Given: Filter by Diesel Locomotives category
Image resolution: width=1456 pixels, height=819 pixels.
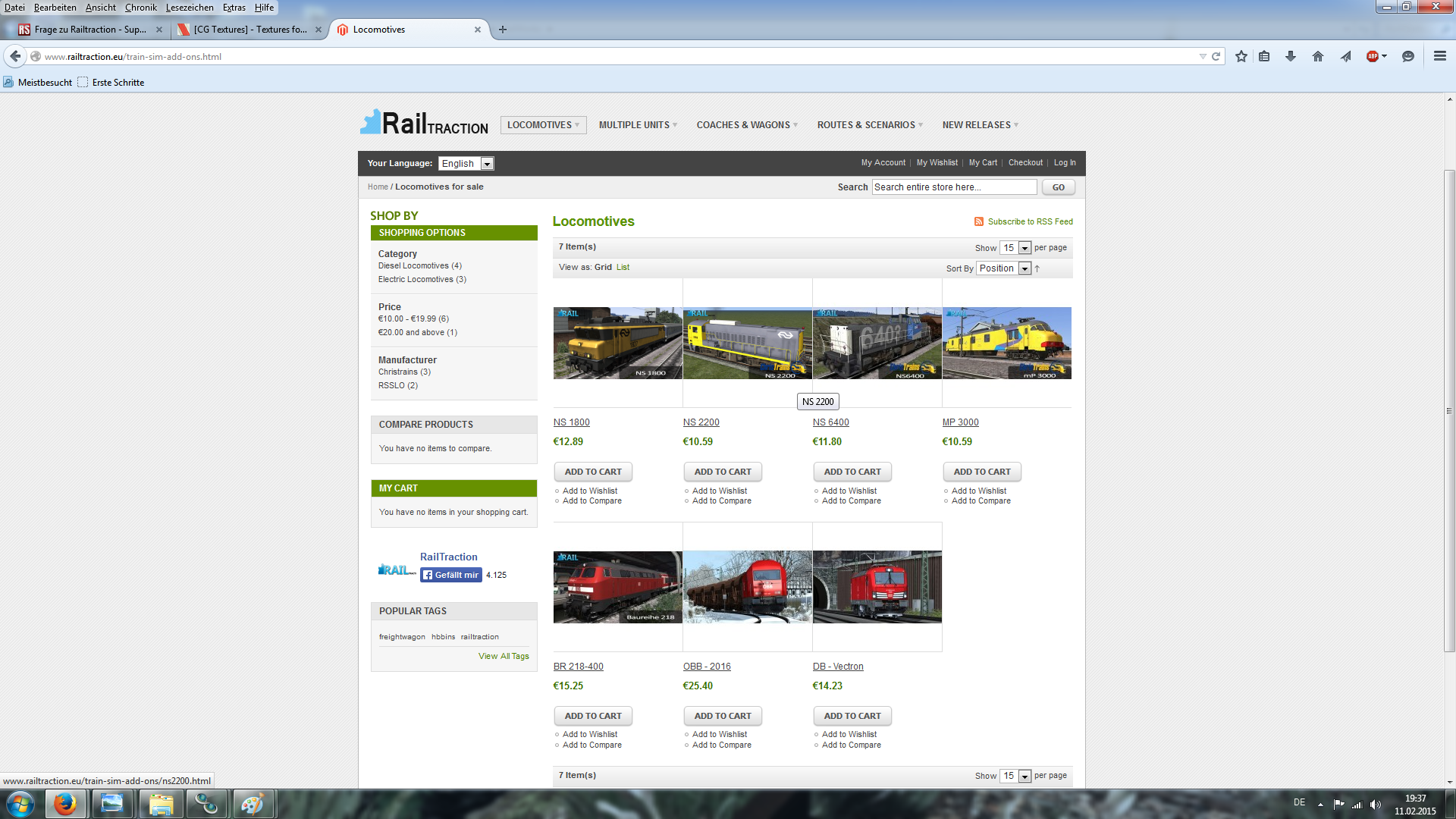Looking at the screenshot, I should pos(413,265).
